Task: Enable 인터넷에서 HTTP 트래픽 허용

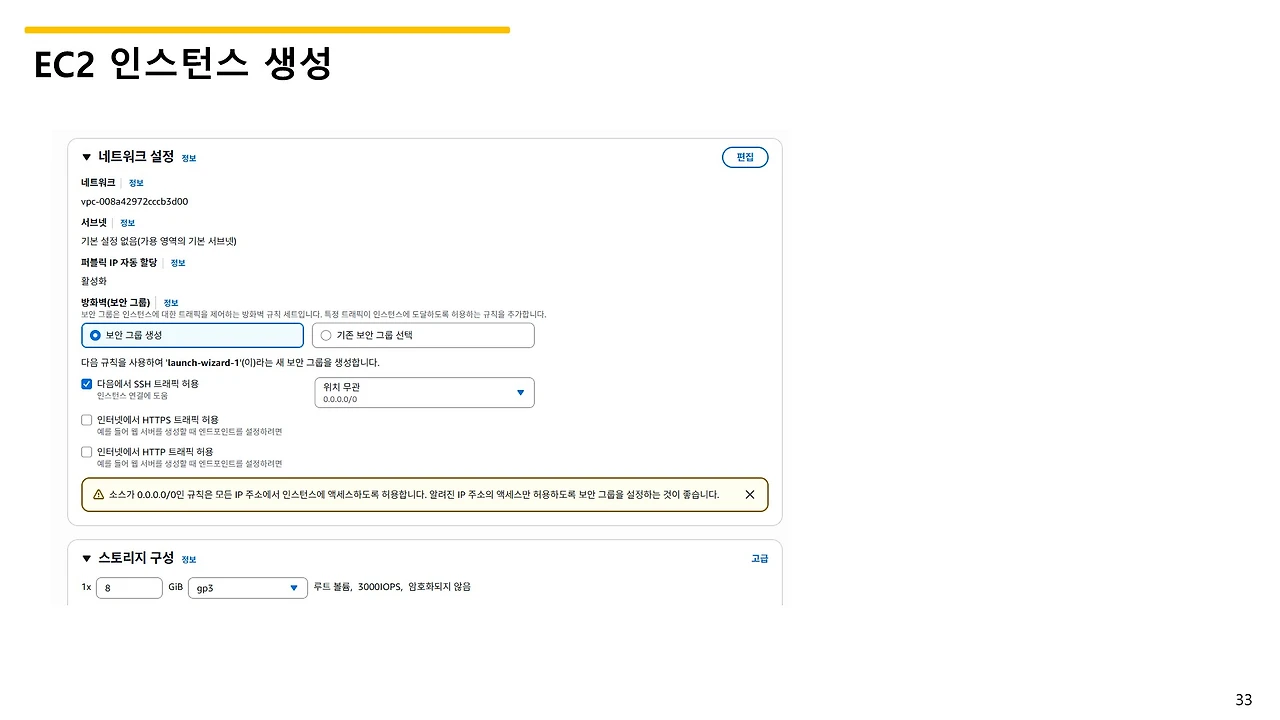Action: click(x=86, y=451)
